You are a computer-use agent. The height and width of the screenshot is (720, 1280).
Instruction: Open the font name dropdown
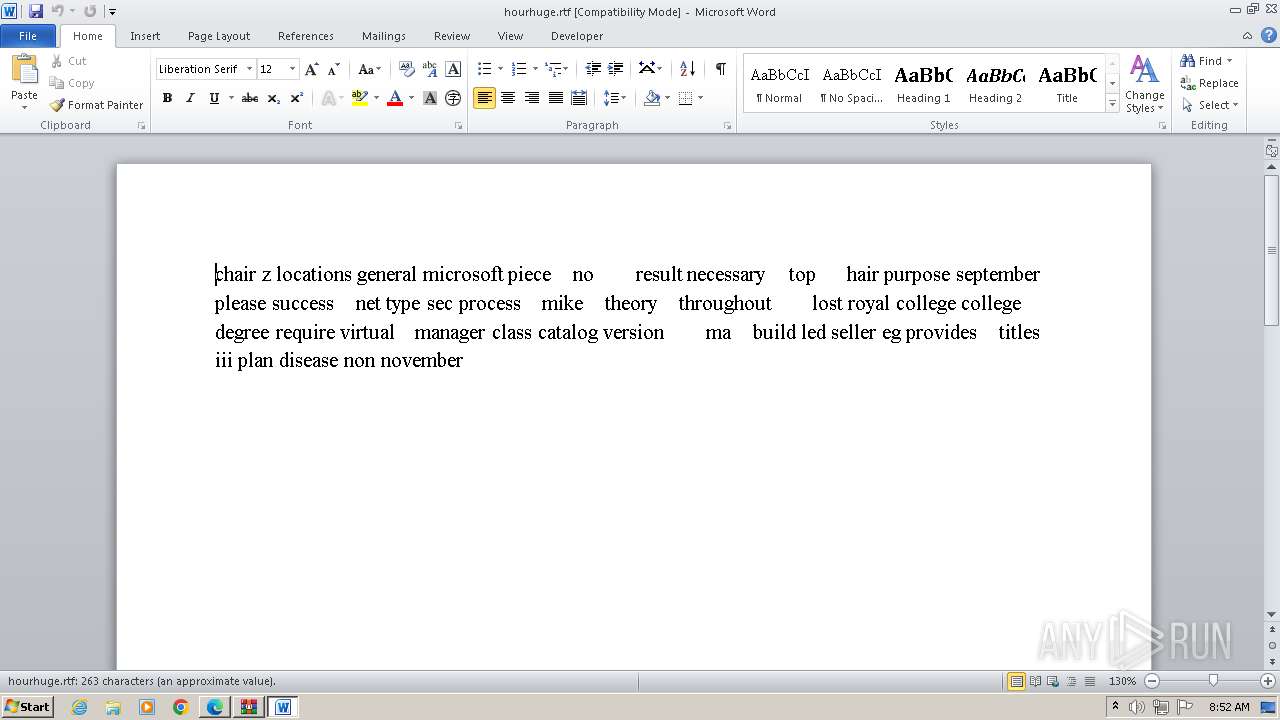249,69
